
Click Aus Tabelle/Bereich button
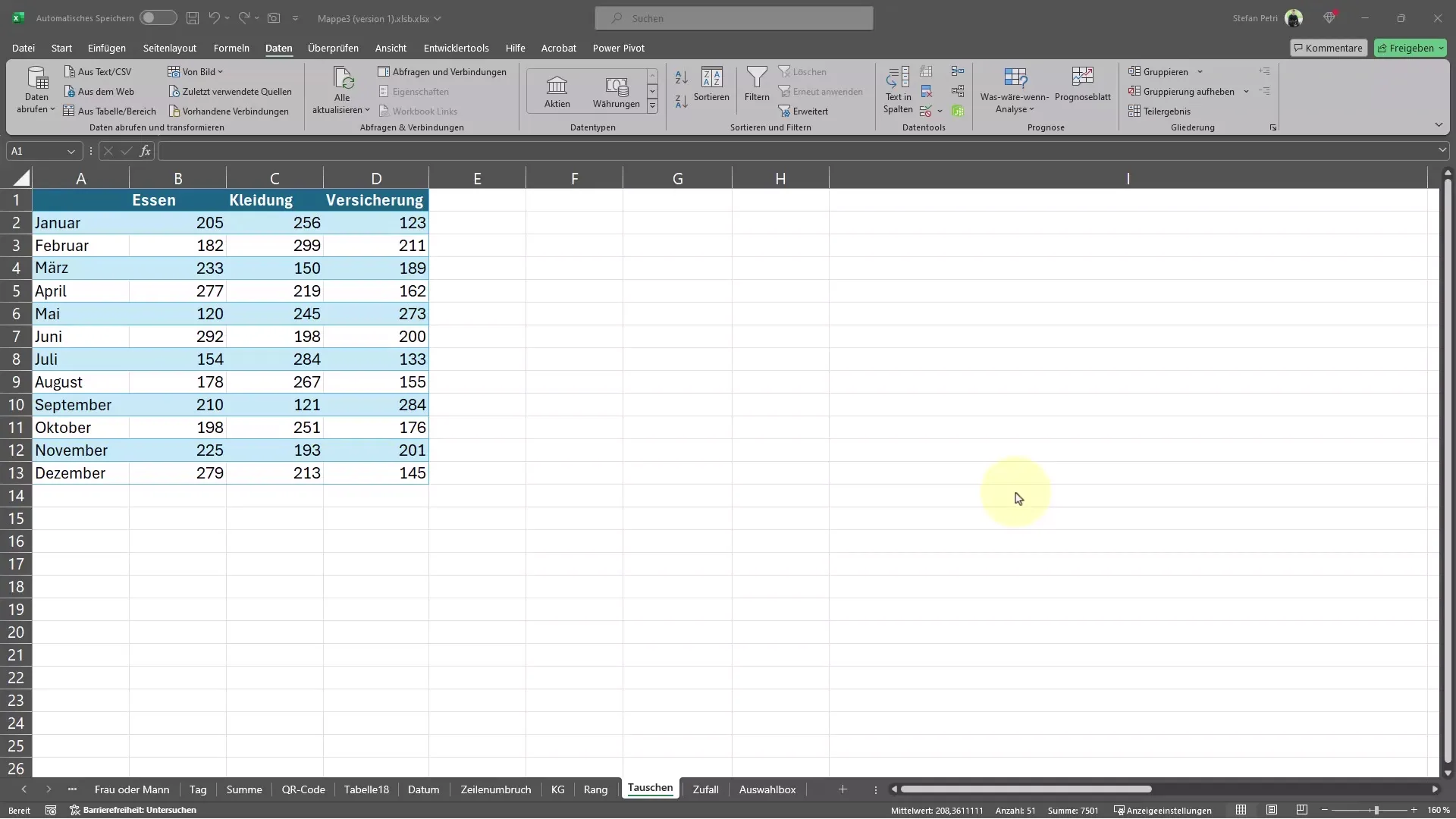(x=110, y=111)
